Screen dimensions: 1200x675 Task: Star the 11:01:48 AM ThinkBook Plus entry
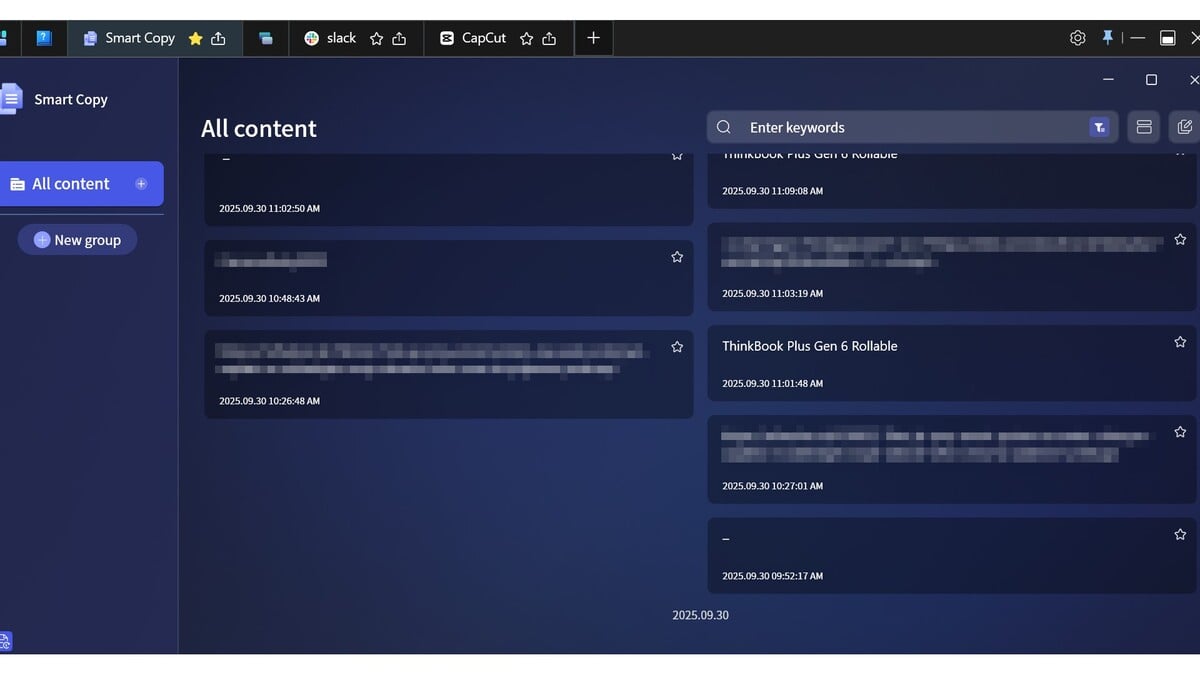pyautogui.click(x=1180, y=342)
